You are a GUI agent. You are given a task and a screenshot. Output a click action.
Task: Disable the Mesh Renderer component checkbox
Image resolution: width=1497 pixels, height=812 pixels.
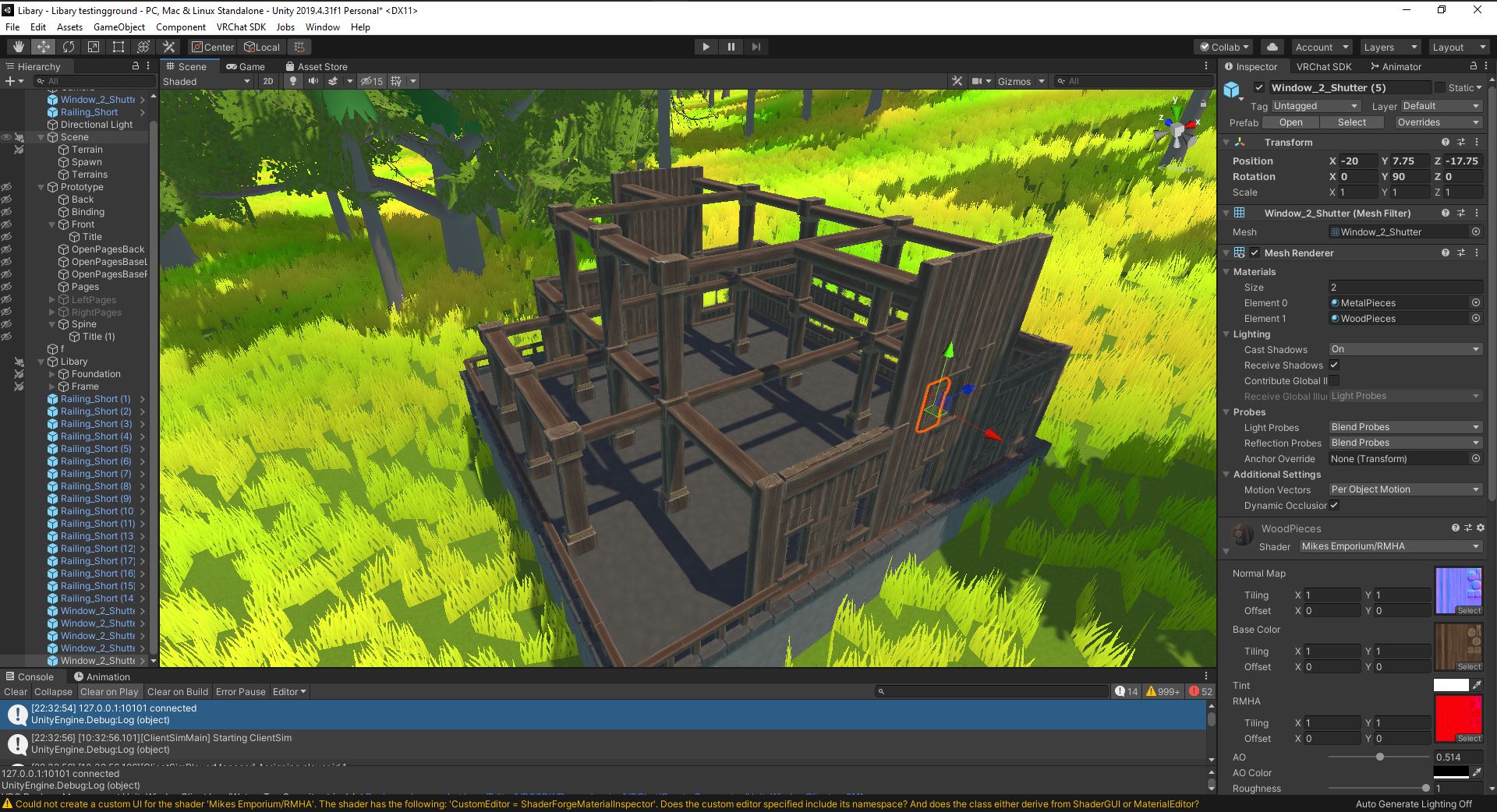coord(1255,252)
